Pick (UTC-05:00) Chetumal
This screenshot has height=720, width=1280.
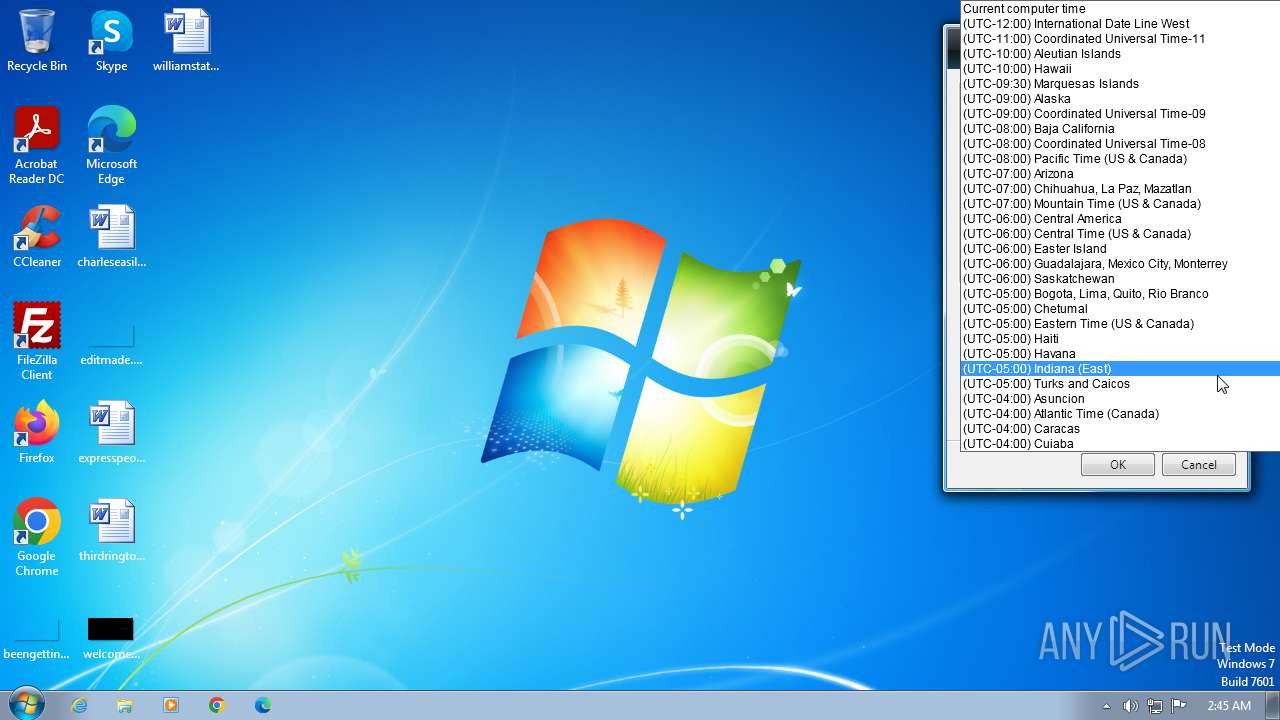(x=1121, y=309)
